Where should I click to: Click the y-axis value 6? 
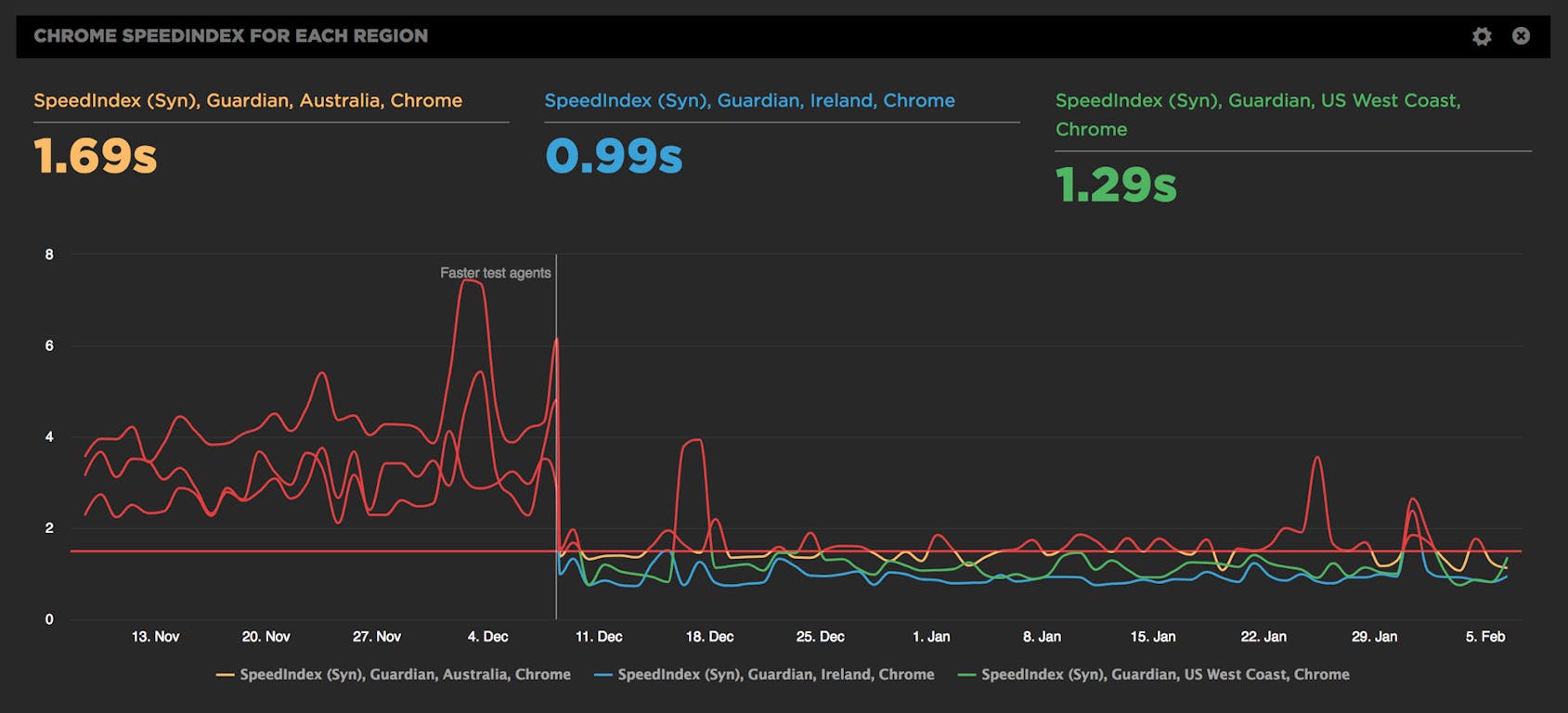[x=49, y=345]
